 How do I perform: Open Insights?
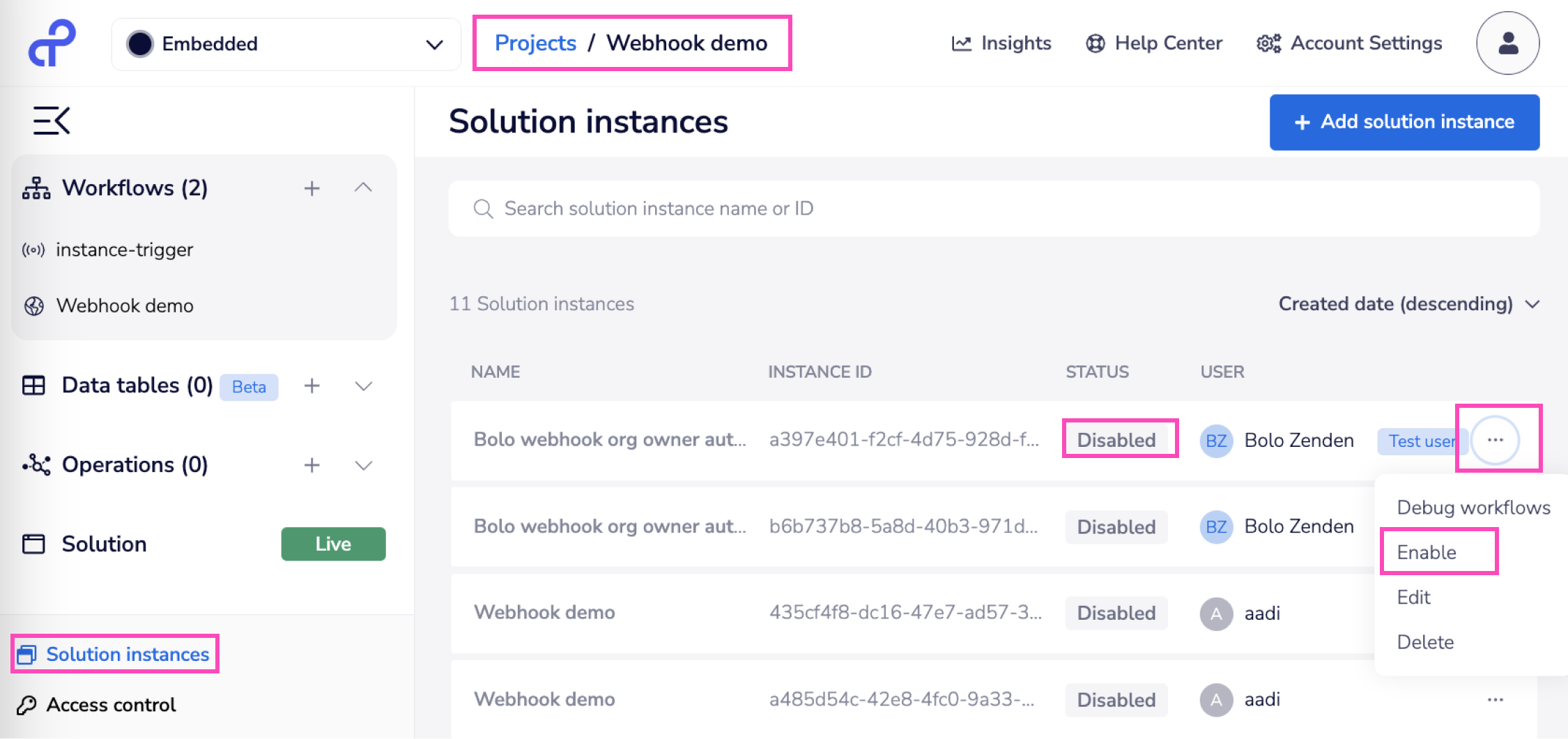point(1001,43)
